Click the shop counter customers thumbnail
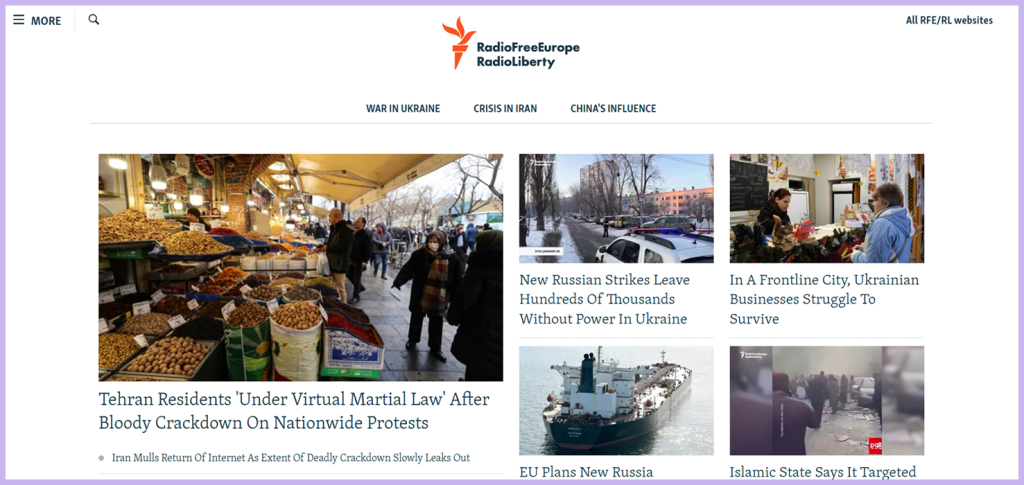Image resolution: width=1024 pixels, height=485 pixels. click(827, 208)
